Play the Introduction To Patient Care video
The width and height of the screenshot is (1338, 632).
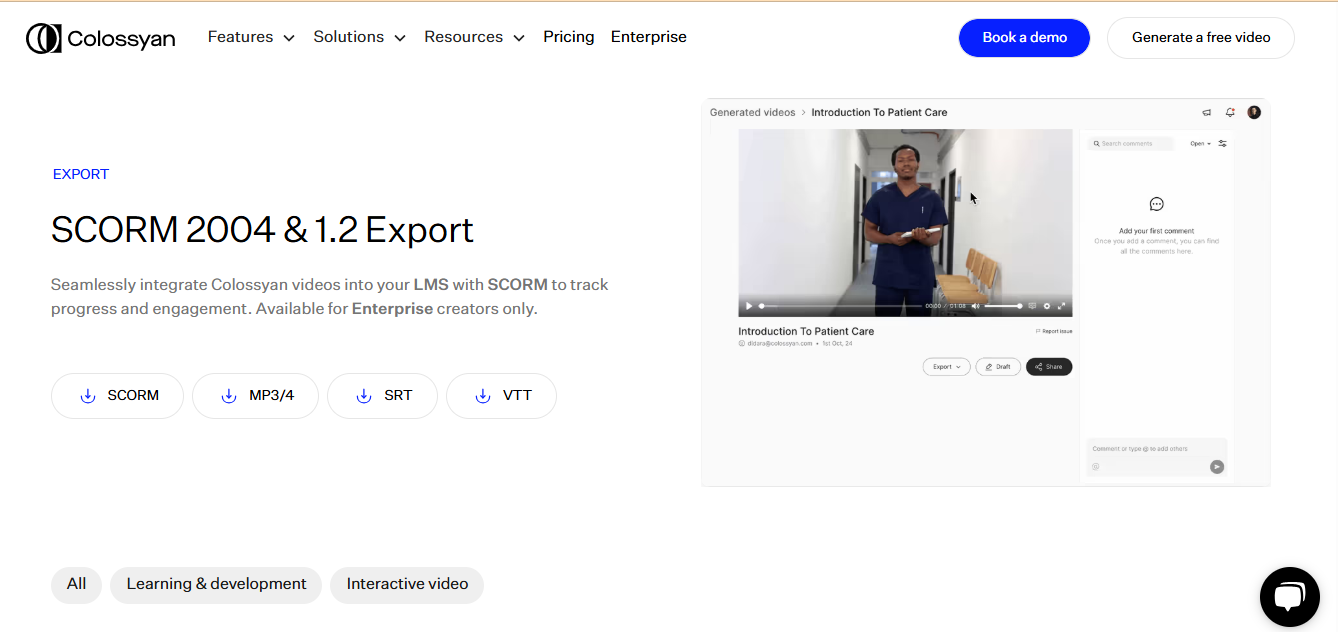(x=749, y=306)
